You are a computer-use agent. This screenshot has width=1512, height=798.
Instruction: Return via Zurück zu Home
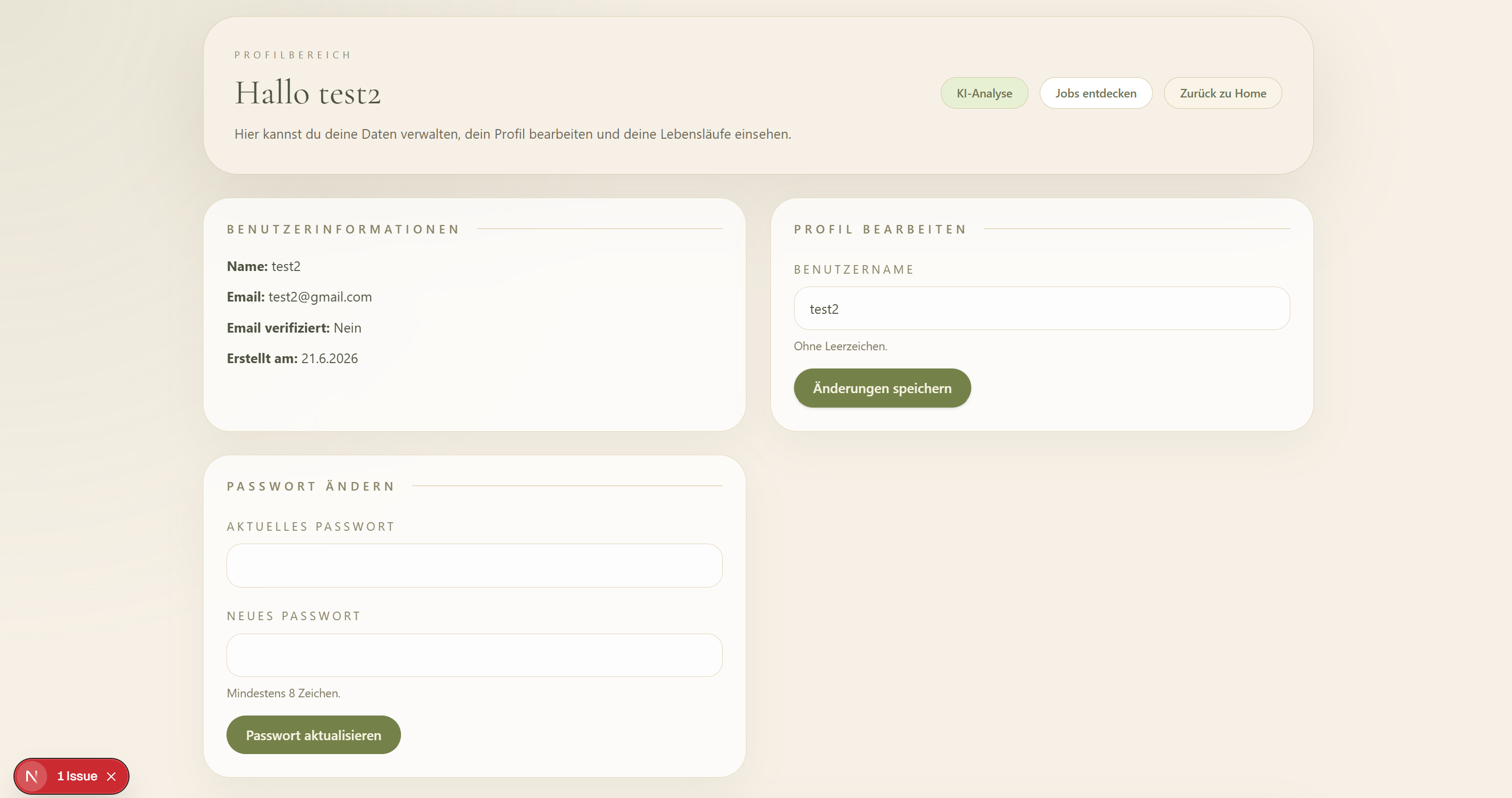pyautogui.click(x=1223, y=93)
